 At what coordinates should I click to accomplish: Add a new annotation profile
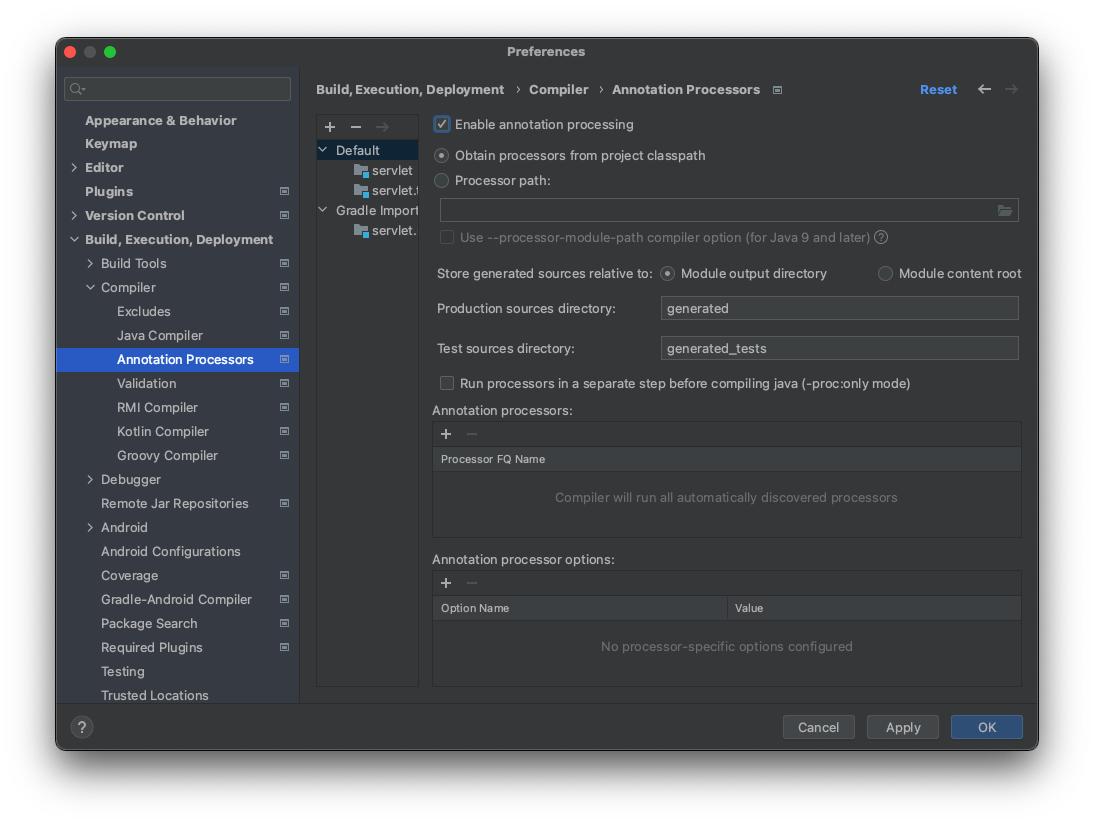(x=330, y=127)
